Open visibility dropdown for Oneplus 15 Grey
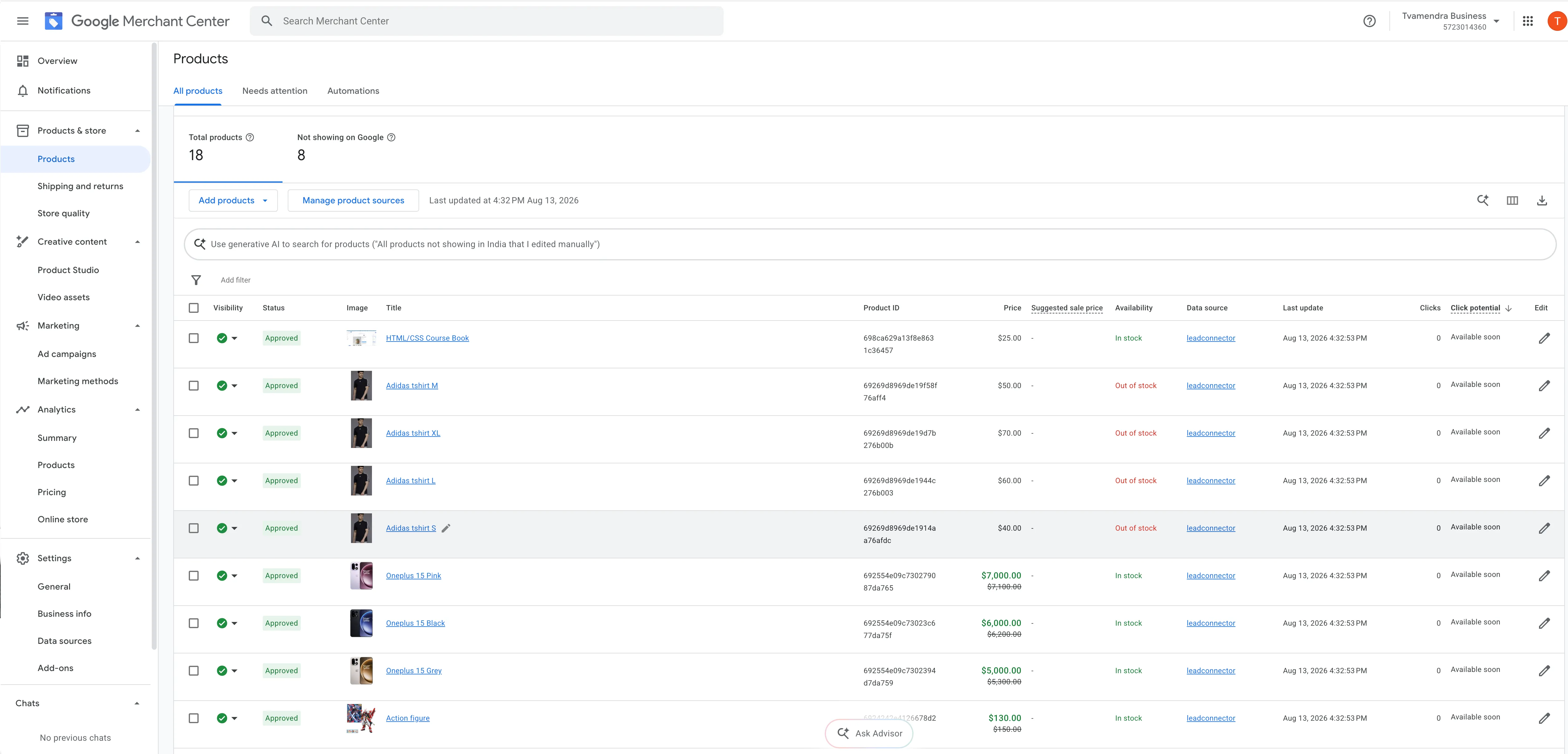Viewport: 1568px width, 754px height. pyautogui.click(x=234, y=671)
